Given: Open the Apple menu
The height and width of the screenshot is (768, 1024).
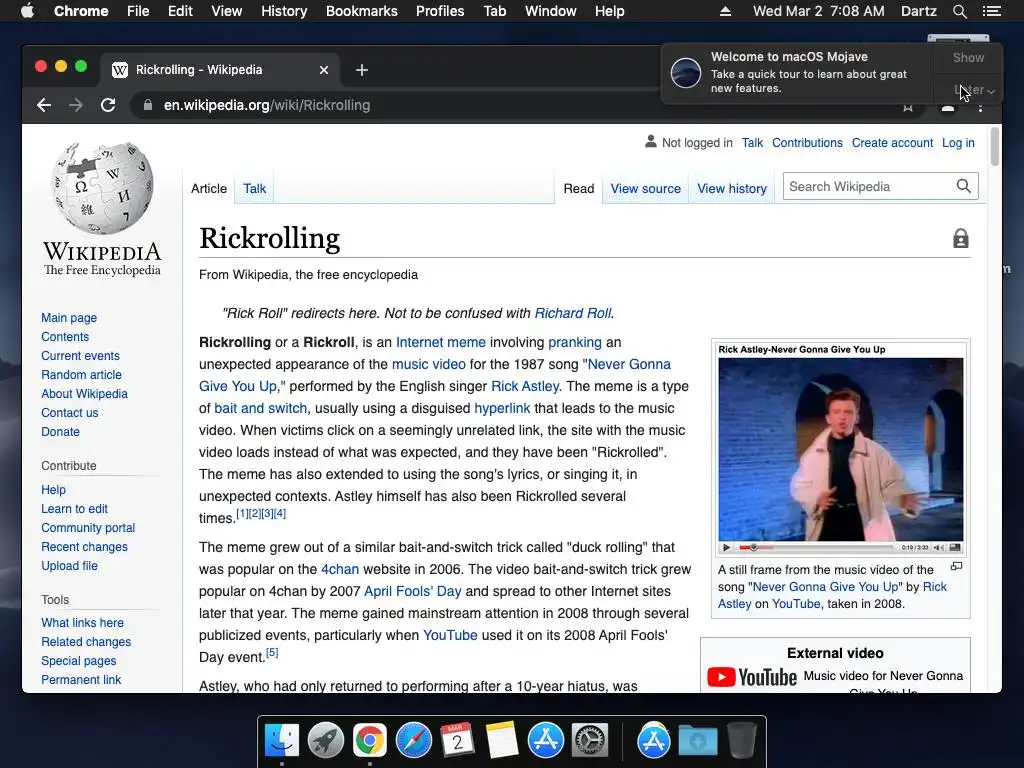Looking at the screenshot, I should pos(27,11).
